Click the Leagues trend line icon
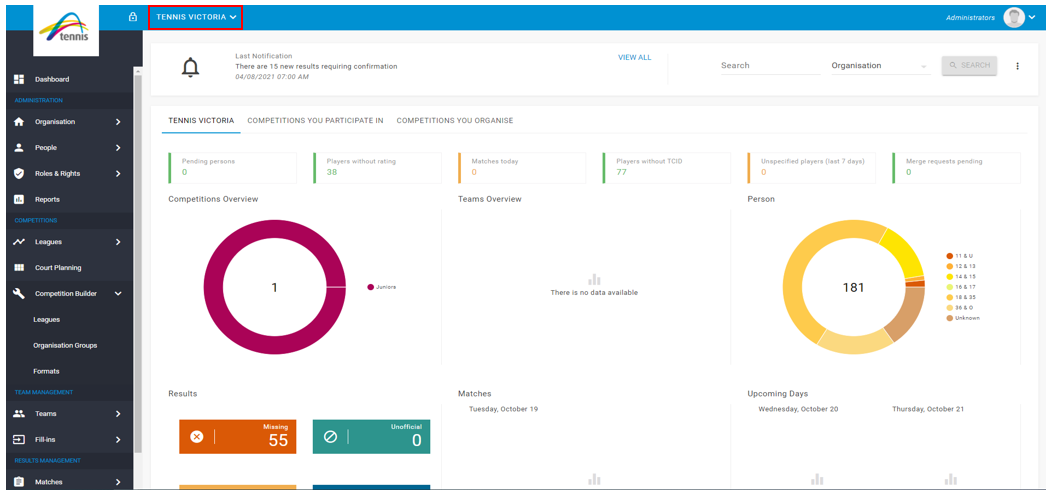This screenshot has width=1056, height=497. (19, 242)
